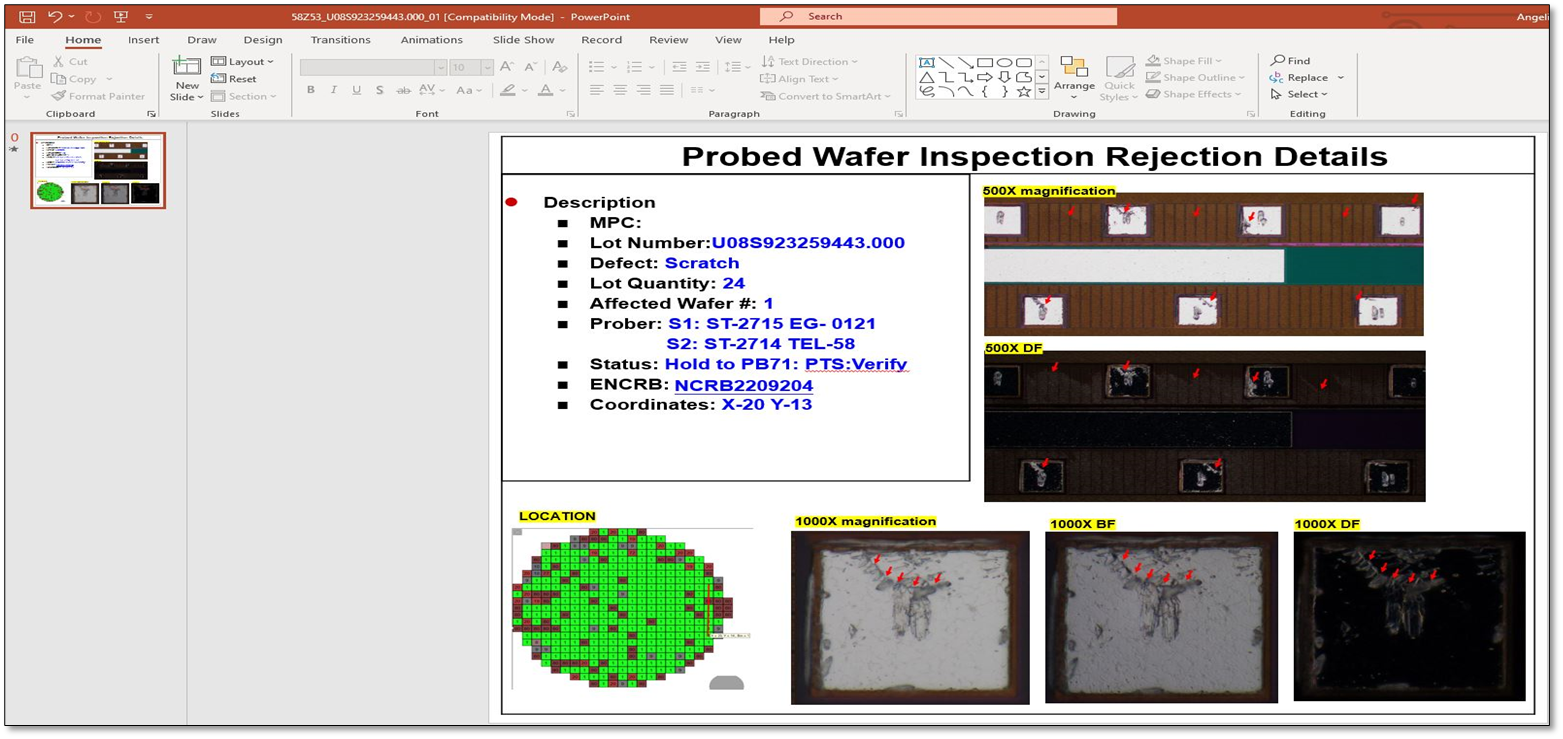Expand the shapes gallery More button
Screen dimensions: 1563x739
(x=1042, y=92)
